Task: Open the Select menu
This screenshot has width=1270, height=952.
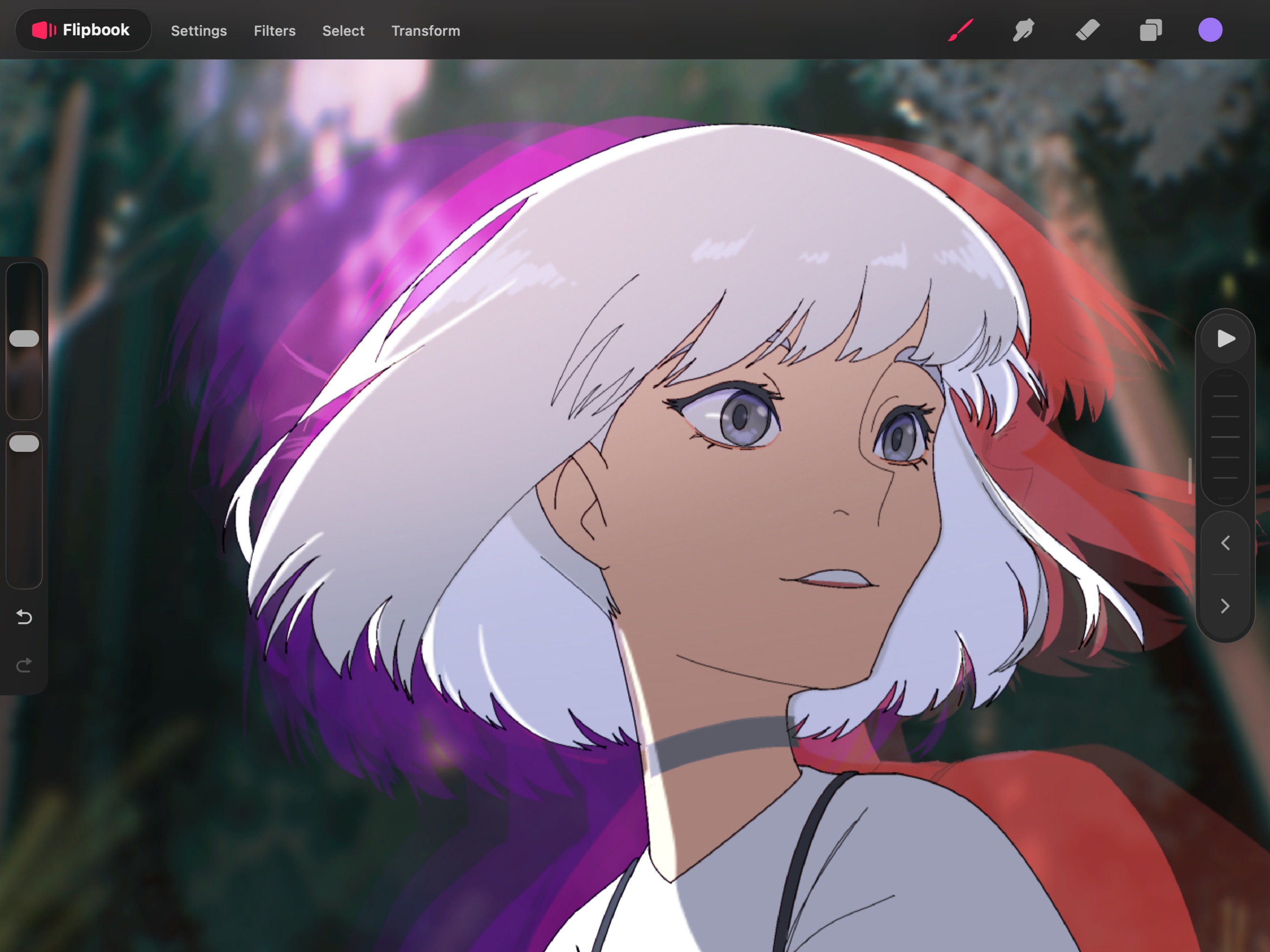Action: tap(344, 30)
